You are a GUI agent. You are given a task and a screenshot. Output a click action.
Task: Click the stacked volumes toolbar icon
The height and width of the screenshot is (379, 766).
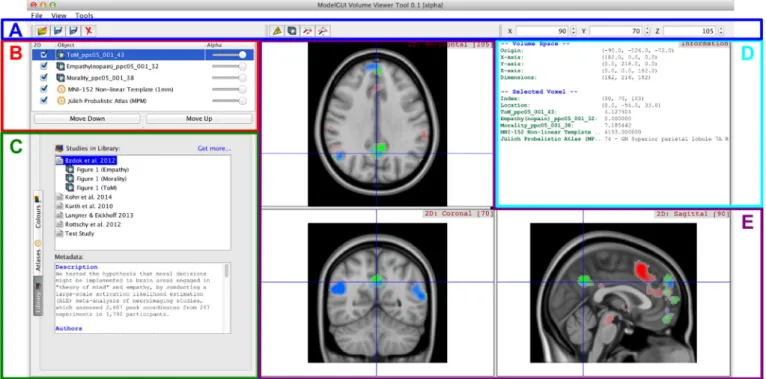[292, 31]
